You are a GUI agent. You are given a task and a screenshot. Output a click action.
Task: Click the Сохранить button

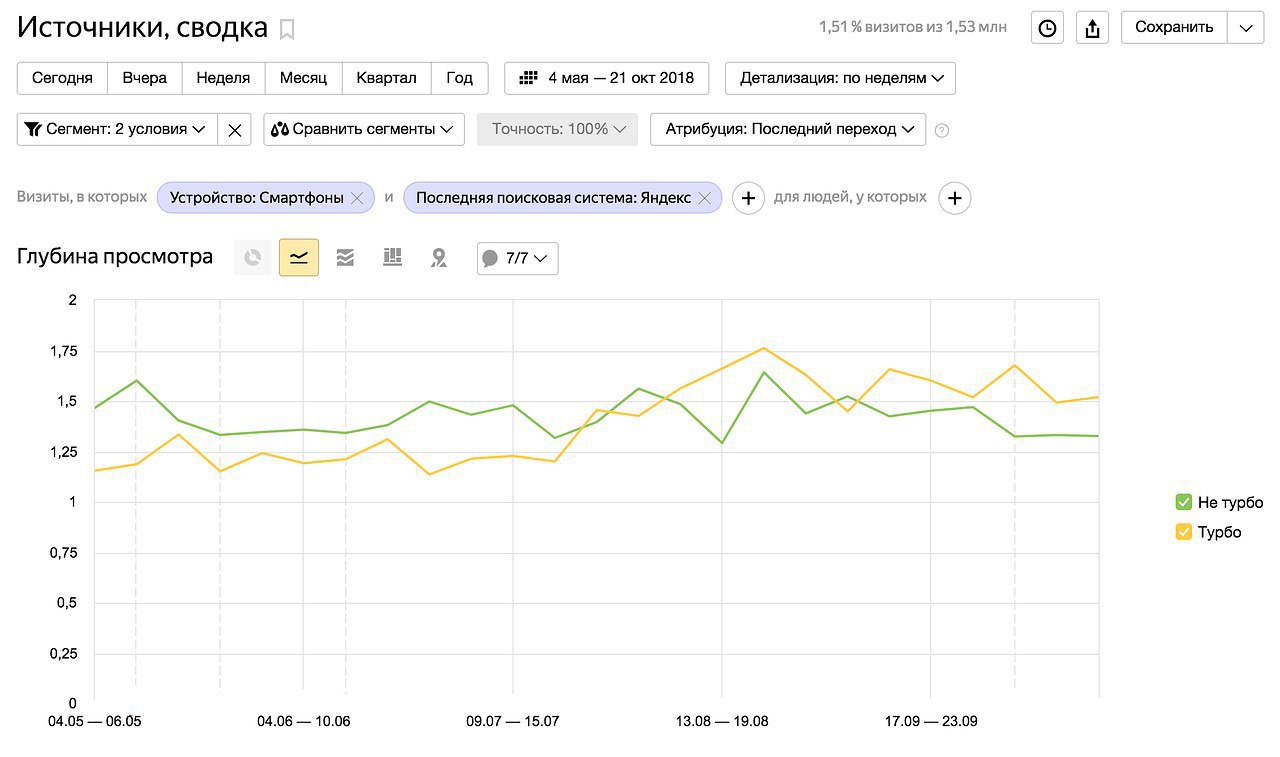[1174, 27]
